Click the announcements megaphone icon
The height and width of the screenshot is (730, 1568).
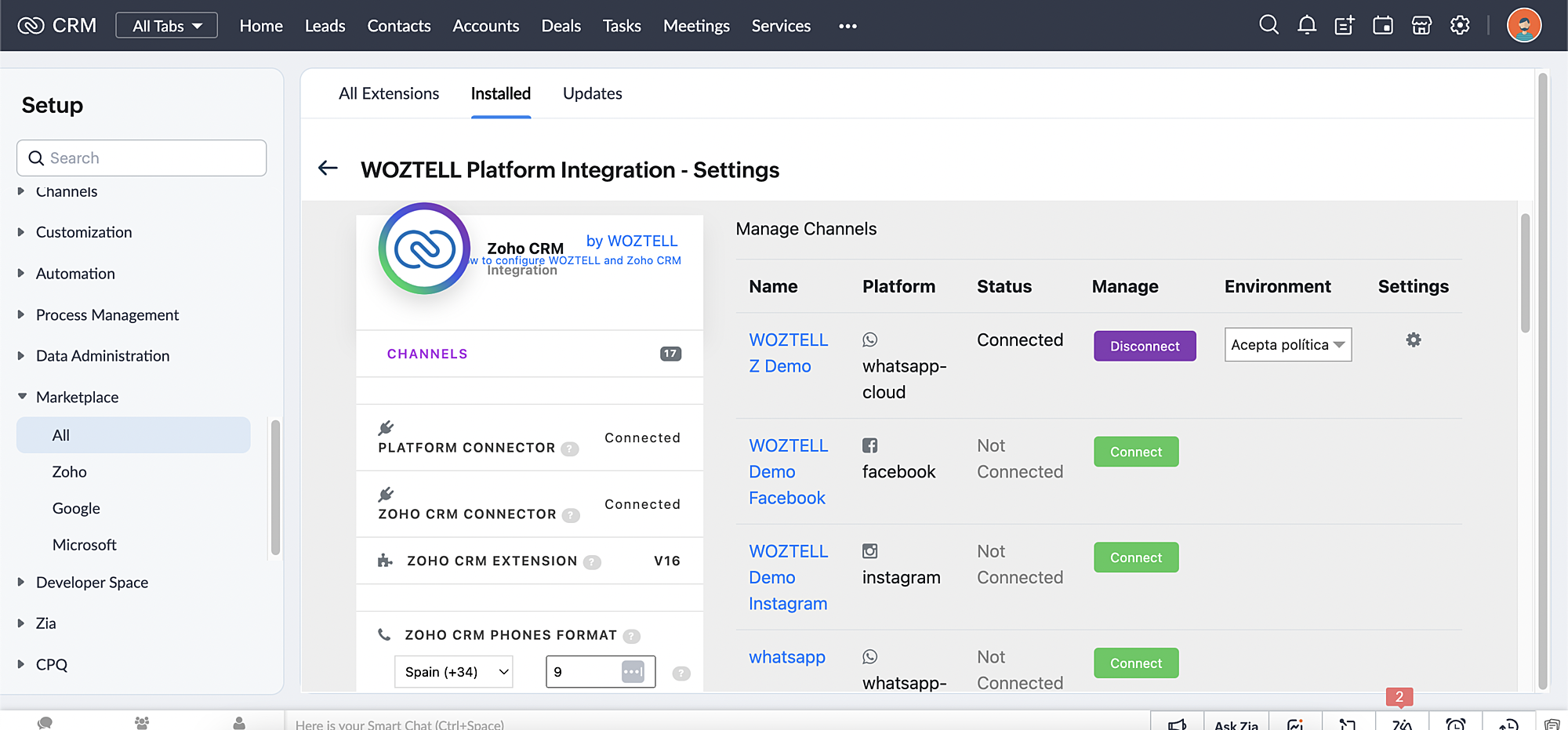point(1178,724)
